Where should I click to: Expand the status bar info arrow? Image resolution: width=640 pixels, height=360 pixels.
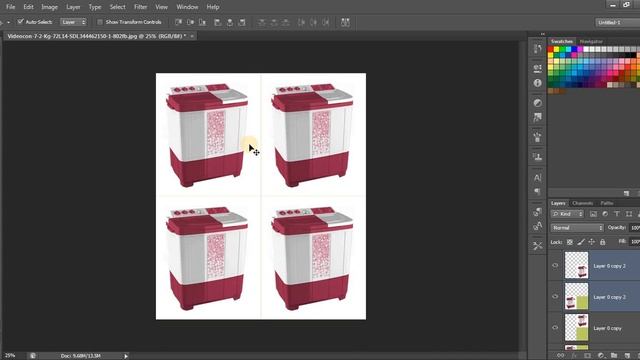pos(126,356)
